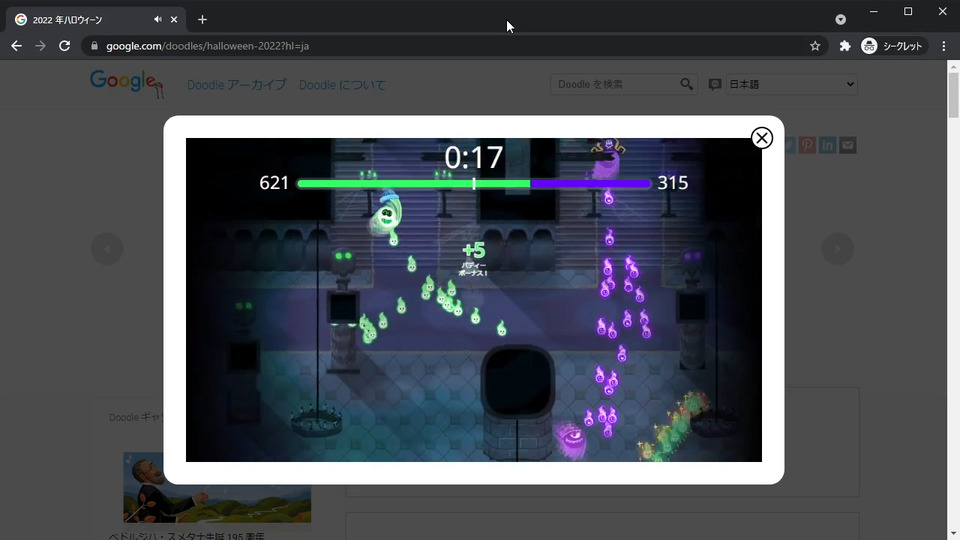Open the tab search dropdown arrow
This screenshot has width=960, height=540.
[841, 20]
